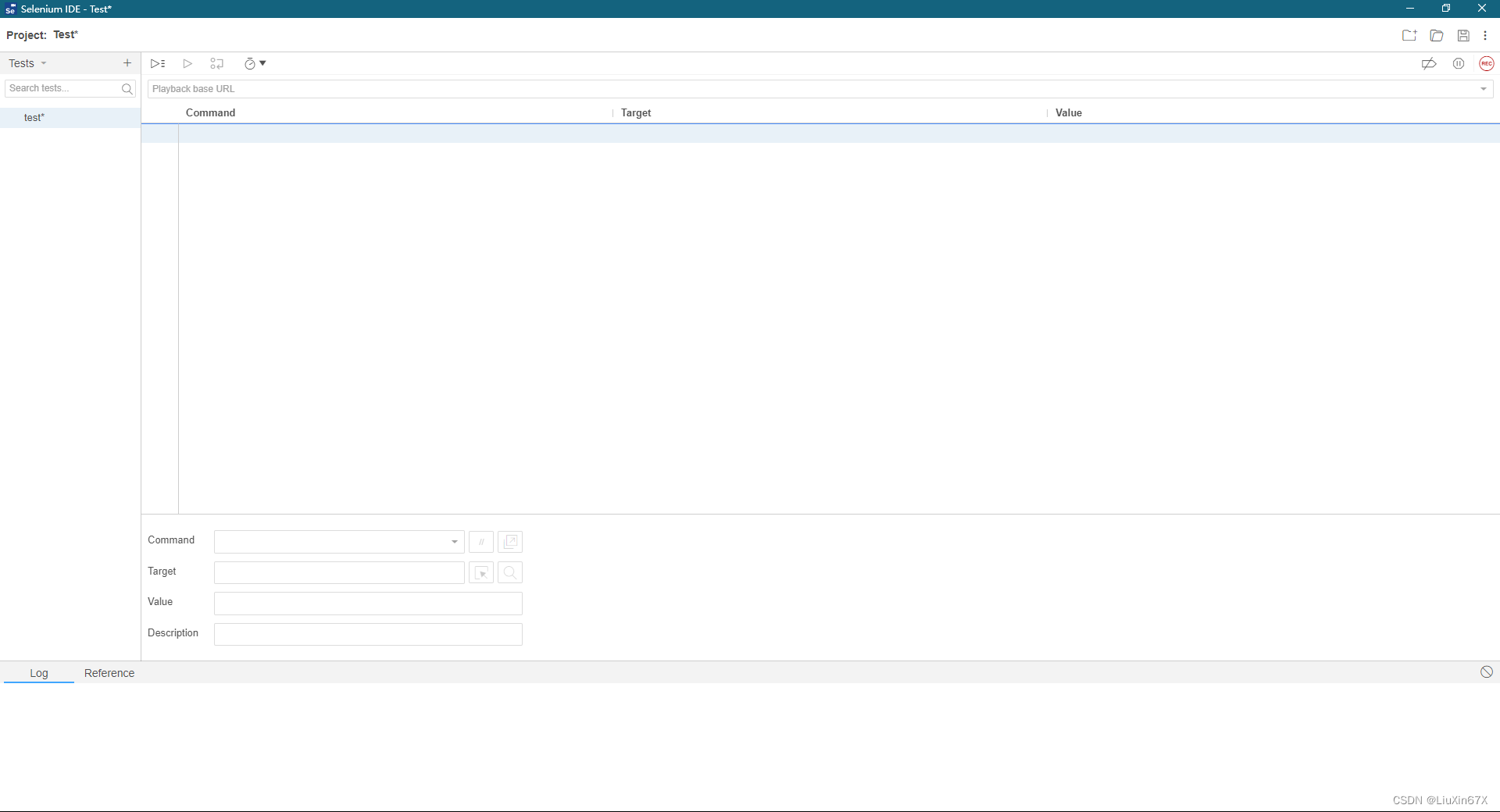Expand the Playback base URL dropdown arrow
The height and width of the screenshot is (812, 1500).
coord(1484,89)
